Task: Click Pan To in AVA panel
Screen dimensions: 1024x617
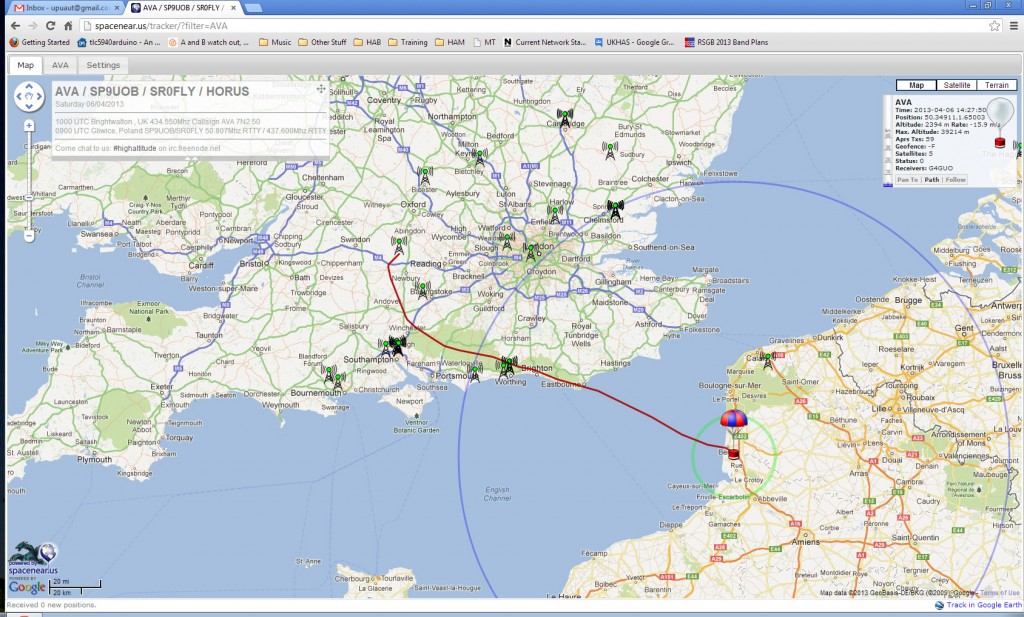Action: 907,180
